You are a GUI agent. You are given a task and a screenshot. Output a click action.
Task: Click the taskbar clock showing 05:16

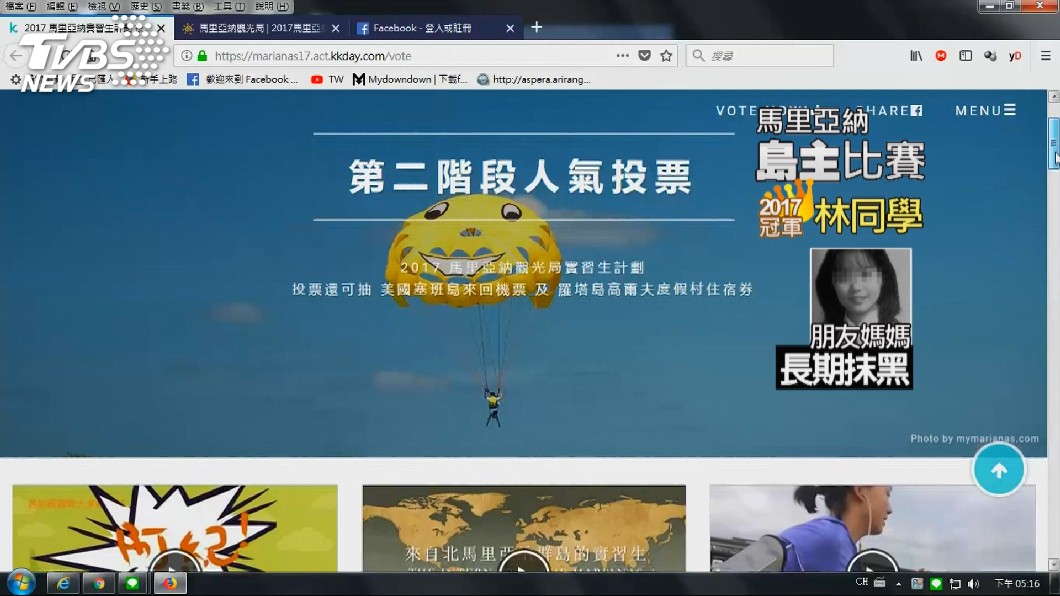(x=1017, y=583)
